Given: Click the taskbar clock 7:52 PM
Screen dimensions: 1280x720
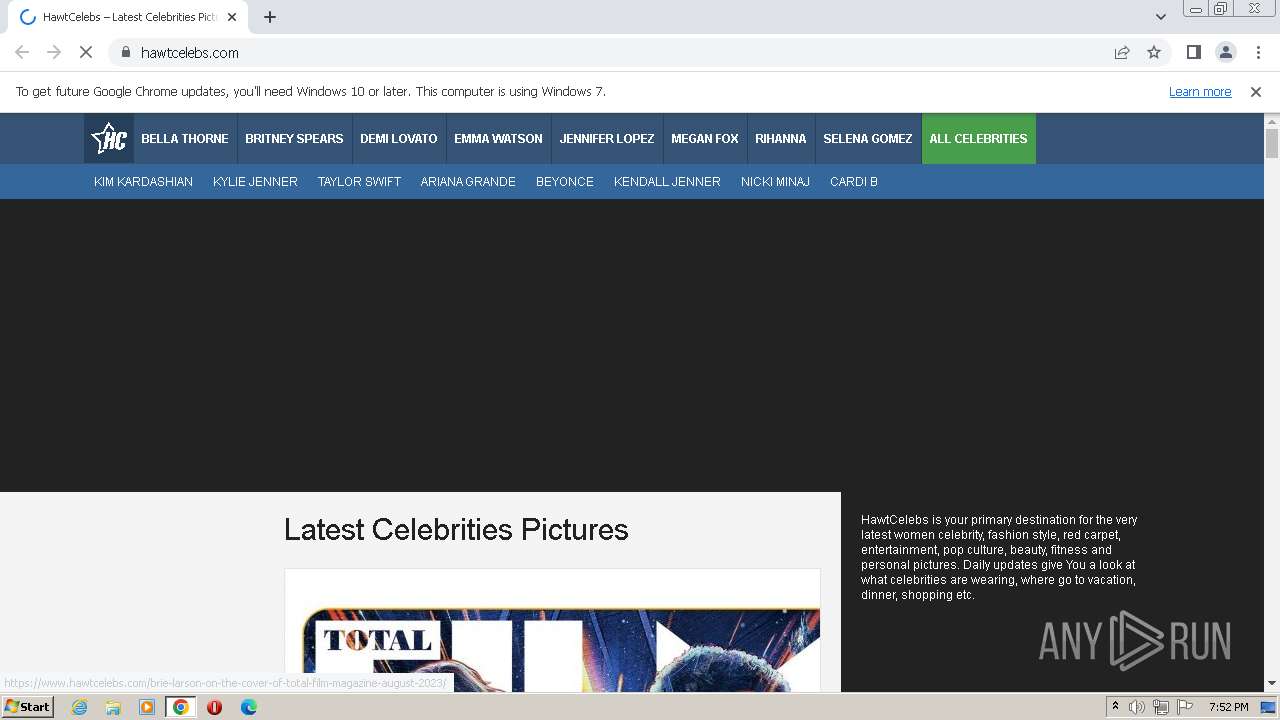Looking at the screenshot, I should click(x=1228, y=707).
